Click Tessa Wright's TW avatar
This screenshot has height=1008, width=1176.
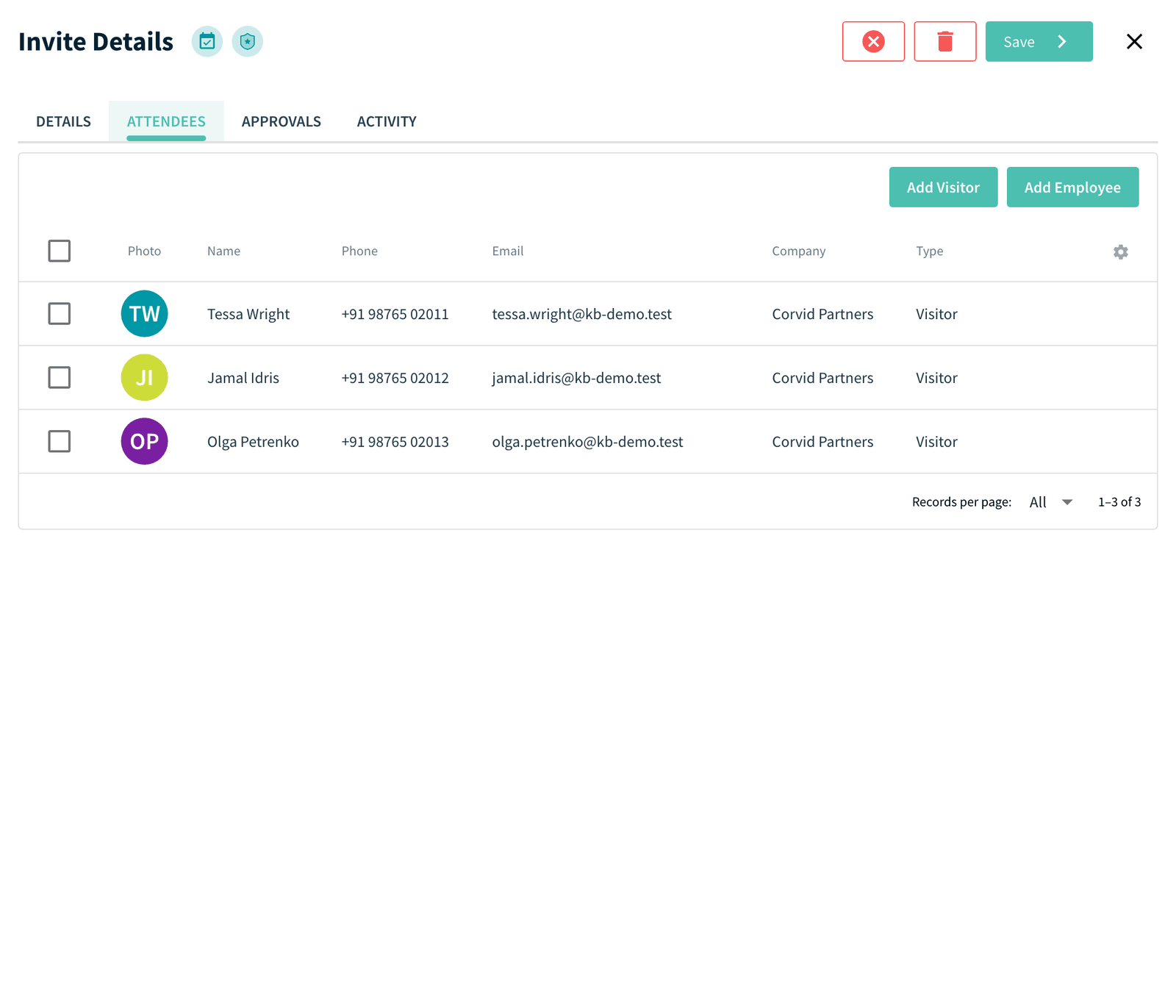[x=145, y=314]
